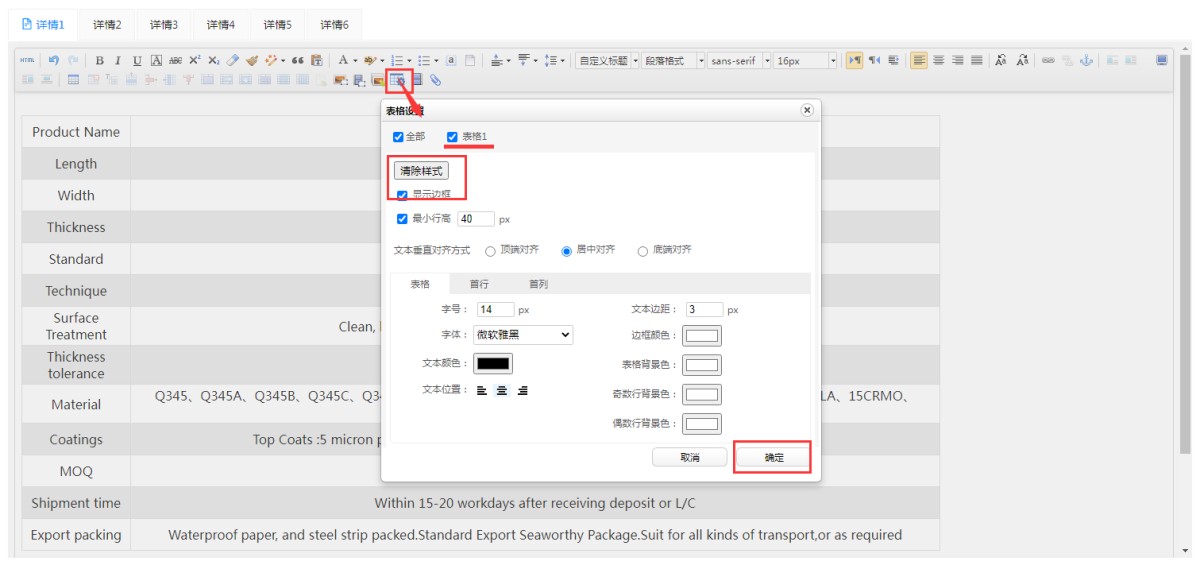This screenshot has height=569, width=1200.
Task: Set left-to-right text direction
Action: point(855,61)
